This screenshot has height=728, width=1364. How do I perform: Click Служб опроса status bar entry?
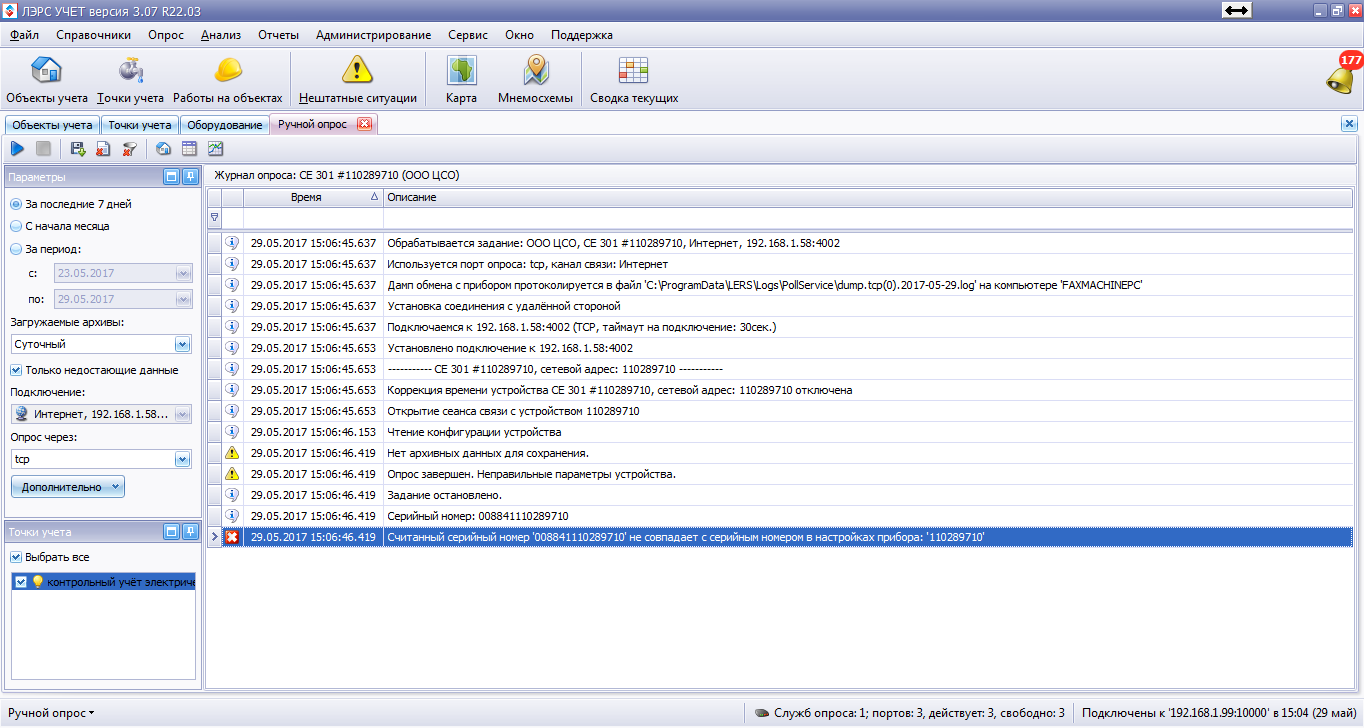coord(909,713)
